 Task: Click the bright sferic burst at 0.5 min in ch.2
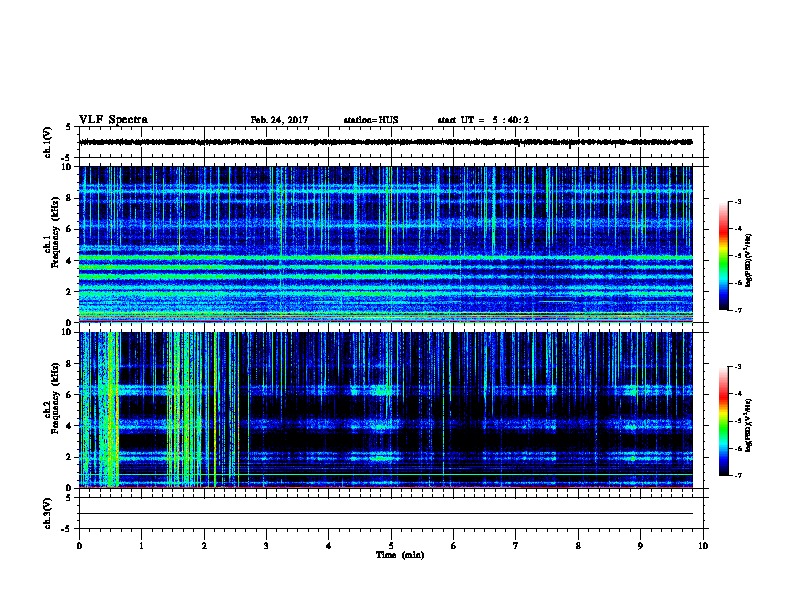[x=110, y=409]
